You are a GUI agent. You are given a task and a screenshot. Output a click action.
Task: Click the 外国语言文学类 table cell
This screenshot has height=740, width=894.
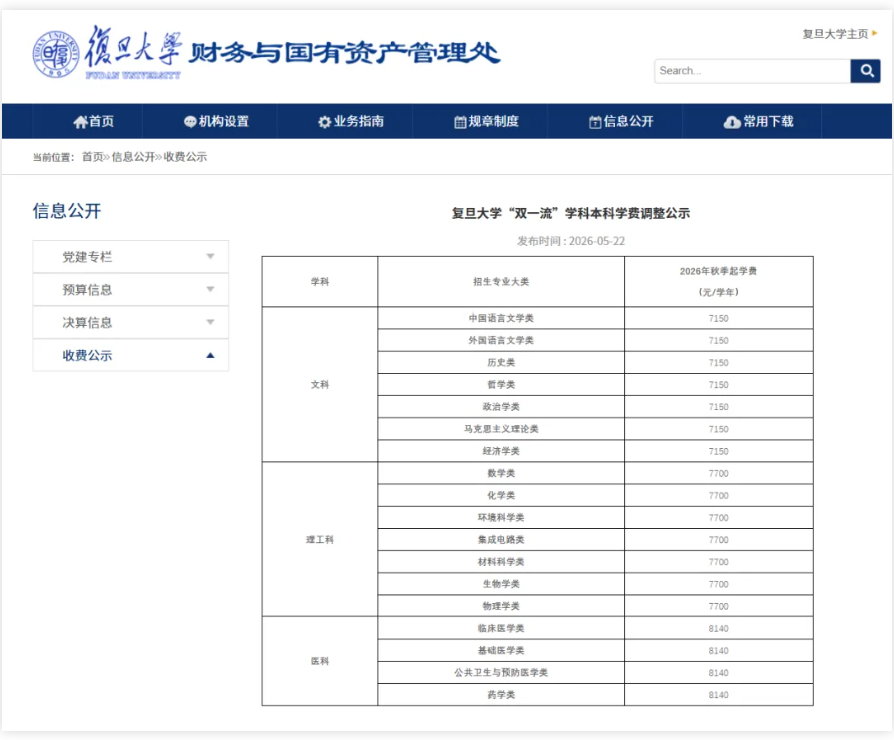[x=501, y=340]
